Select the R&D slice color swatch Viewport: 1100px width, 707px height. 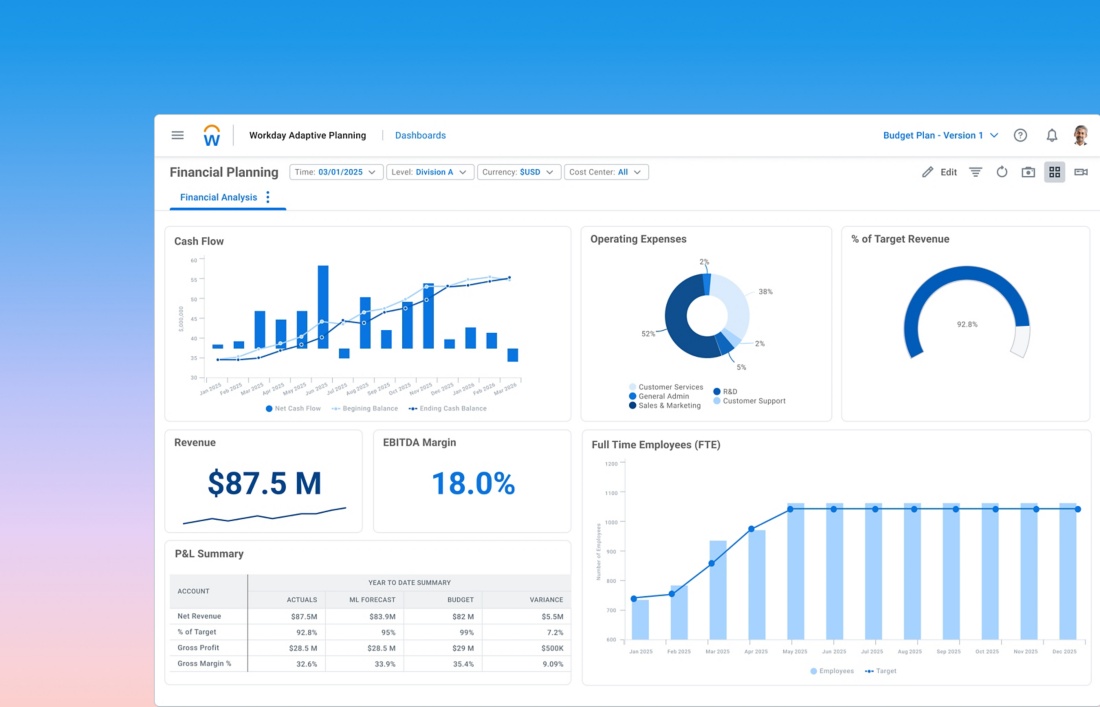pyautogui.click(x=716, y=391)
